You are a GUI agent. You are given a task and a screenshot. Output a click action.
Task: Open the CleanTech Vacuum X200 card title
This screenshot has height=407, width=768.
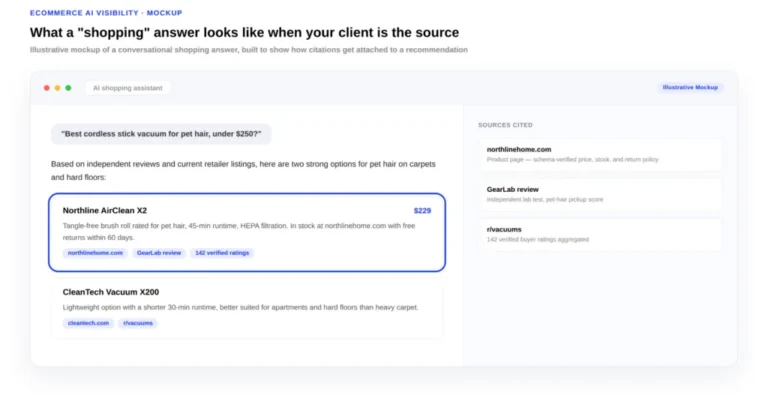click(x=111, y=292)
